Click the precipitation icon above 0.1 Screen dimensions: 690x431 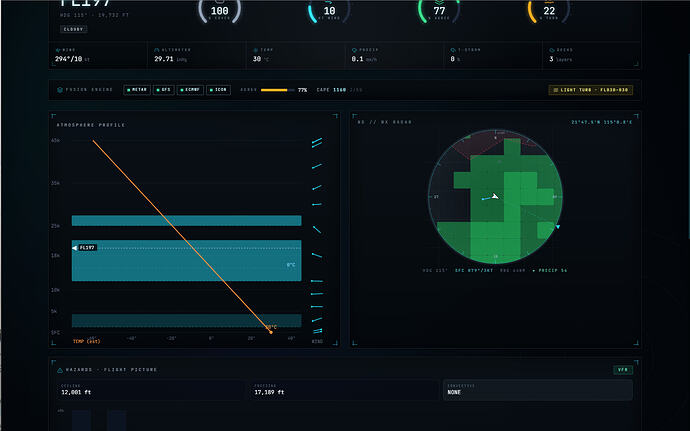pos(354,50)
